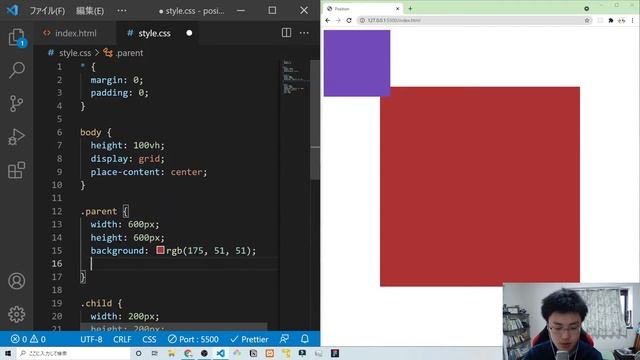Open Chrome Extensions puzzle icon
This screenshot has height=360, width=640.
pyautogui.click(x=611, y=20)
